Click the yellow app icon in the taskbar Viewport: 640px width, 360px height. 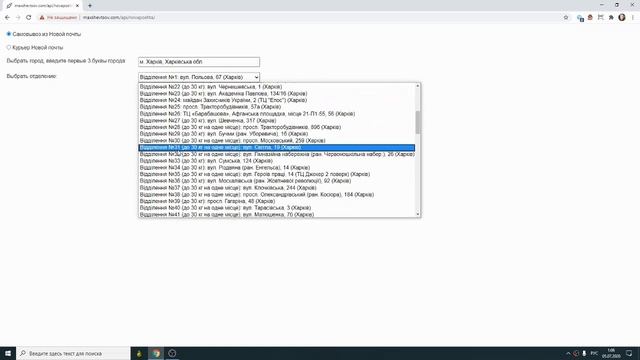[x=139, y=353]
